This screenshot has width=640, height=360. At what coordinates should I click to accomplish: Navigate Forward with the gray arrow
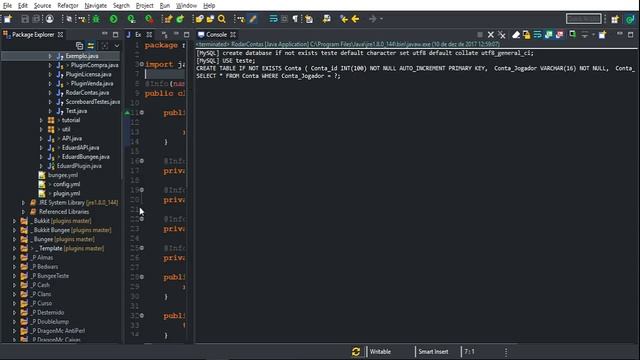(372, 19)
